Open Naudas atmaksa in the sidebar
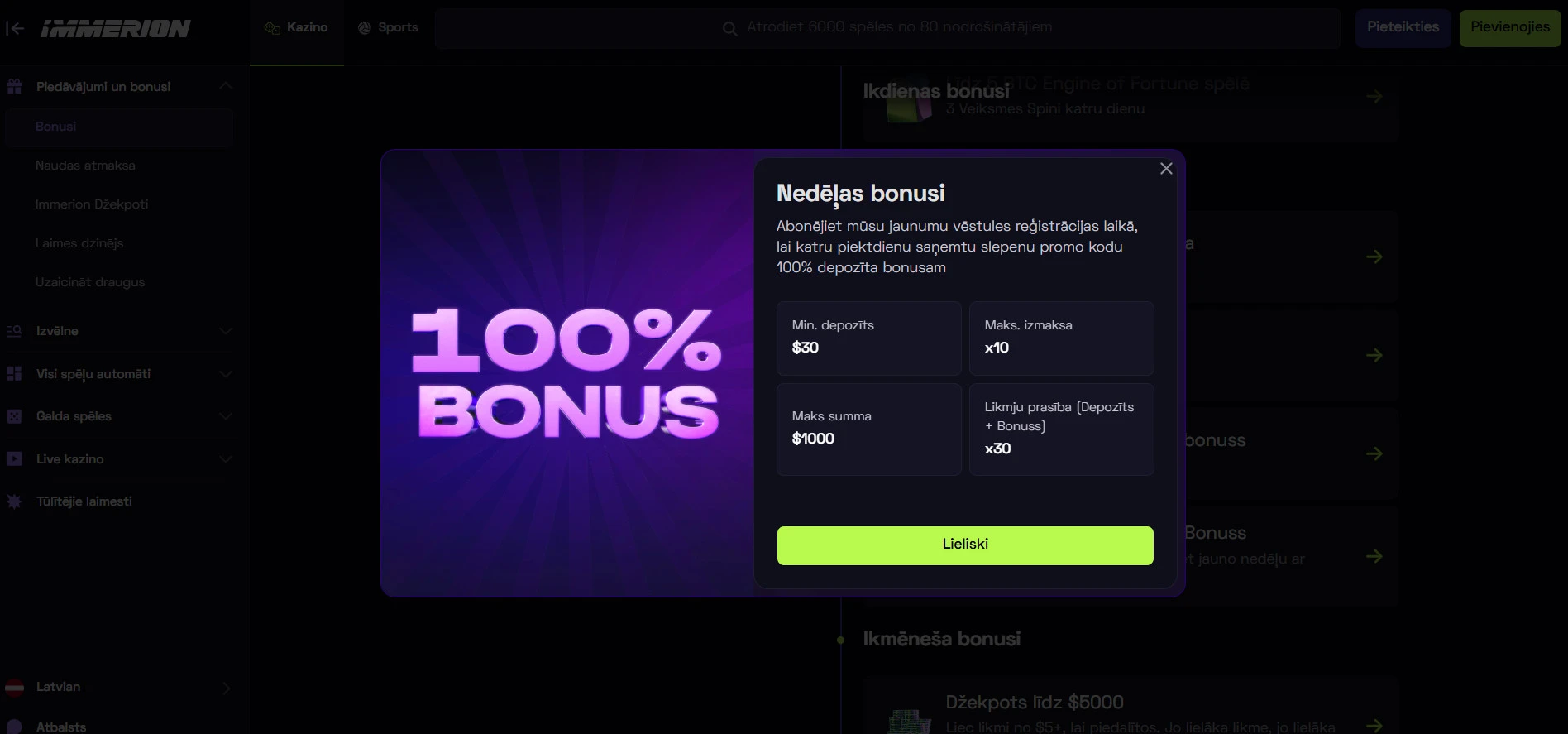The width and height of the screenshot is (1568, 734). (85, 166)
